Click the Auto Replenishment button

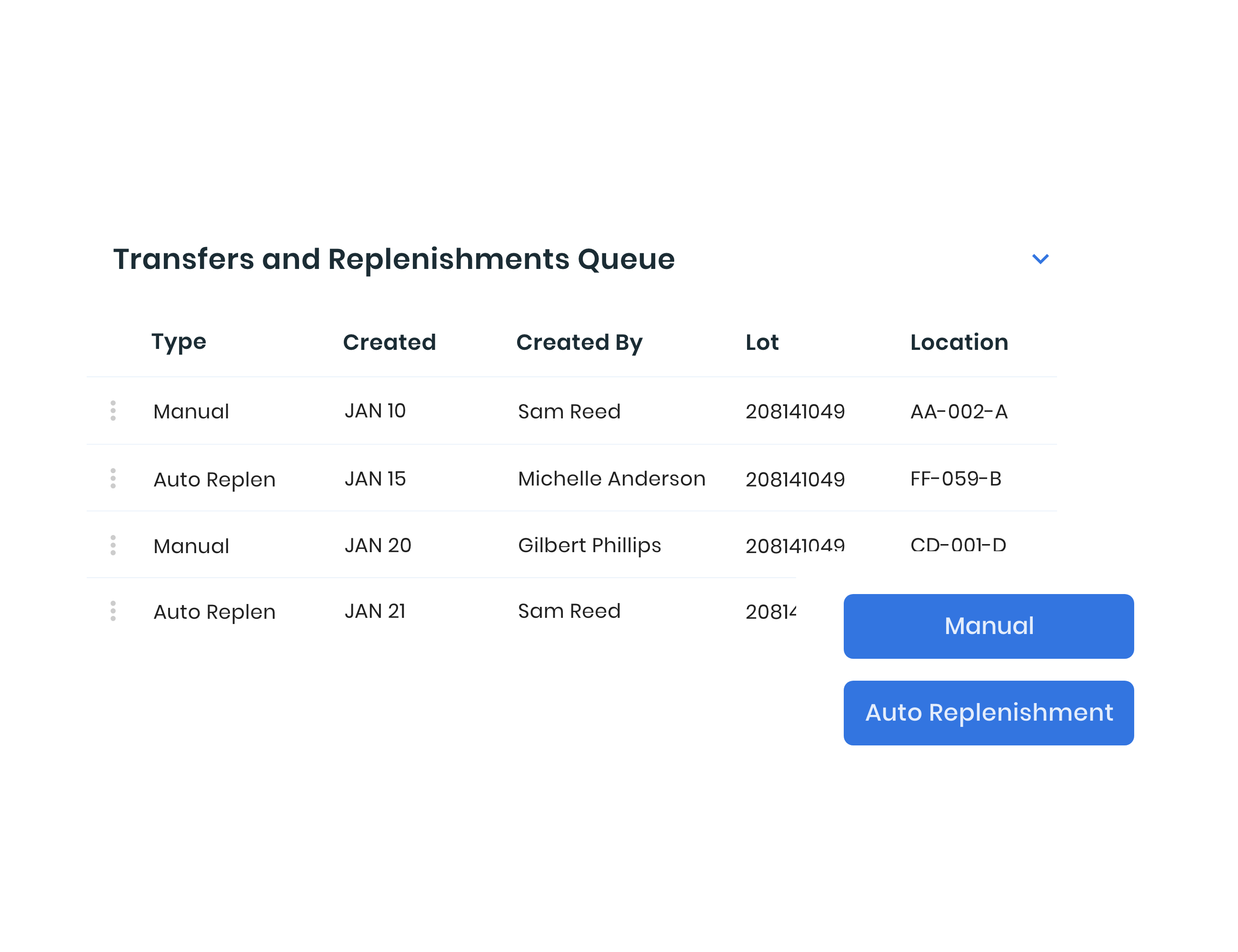tap(988, 713)
